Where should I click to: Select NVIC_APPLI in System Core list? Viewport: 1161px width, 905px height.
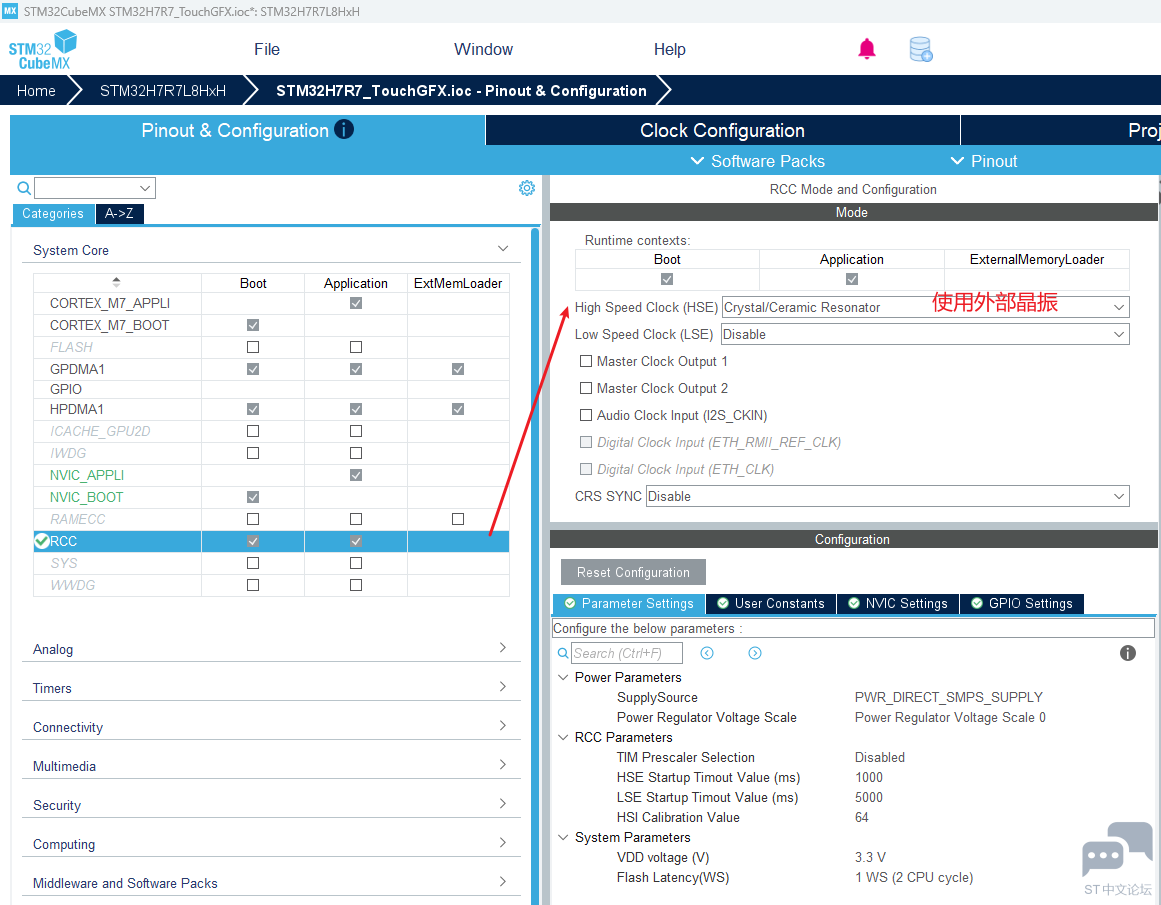click(87, 475)
